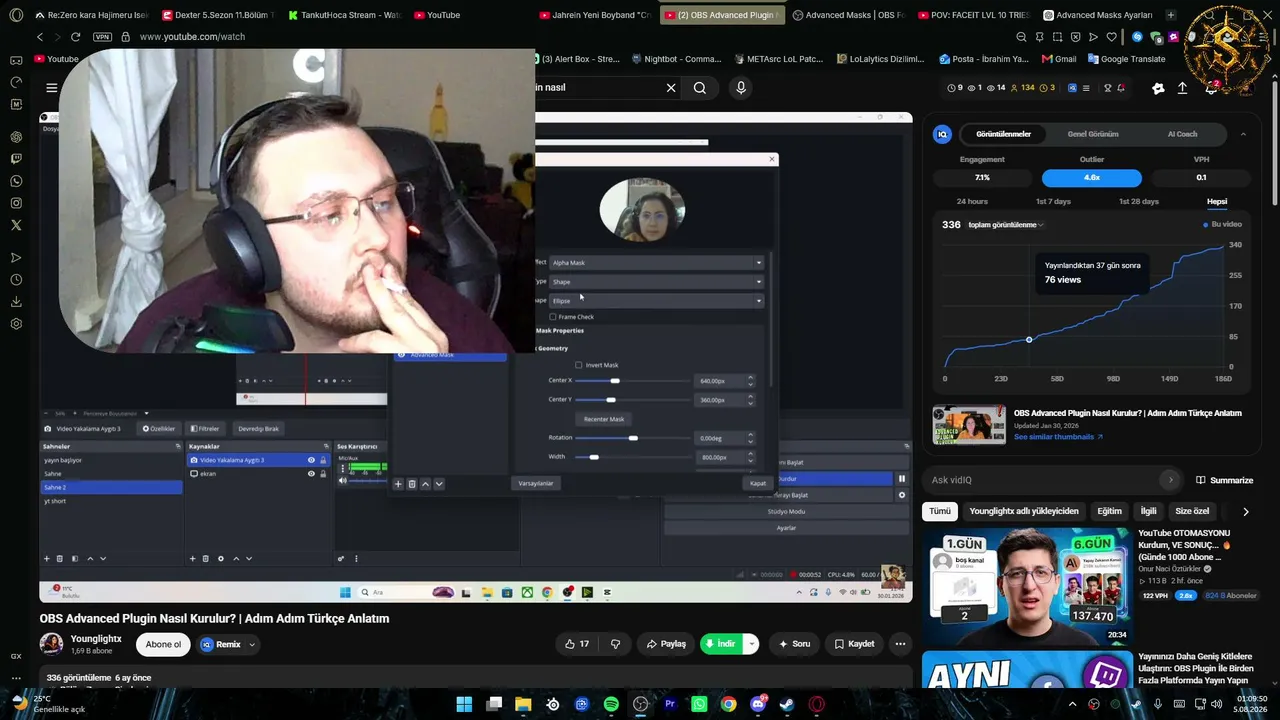Click the vidIQ logo in the panel
Screen dimensions: 1280x720
tap(942, 134)
